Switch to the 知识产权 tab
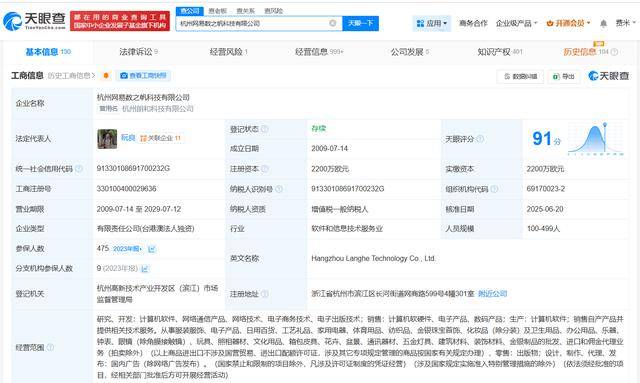The image size is (640, 383). coord(500,52)
